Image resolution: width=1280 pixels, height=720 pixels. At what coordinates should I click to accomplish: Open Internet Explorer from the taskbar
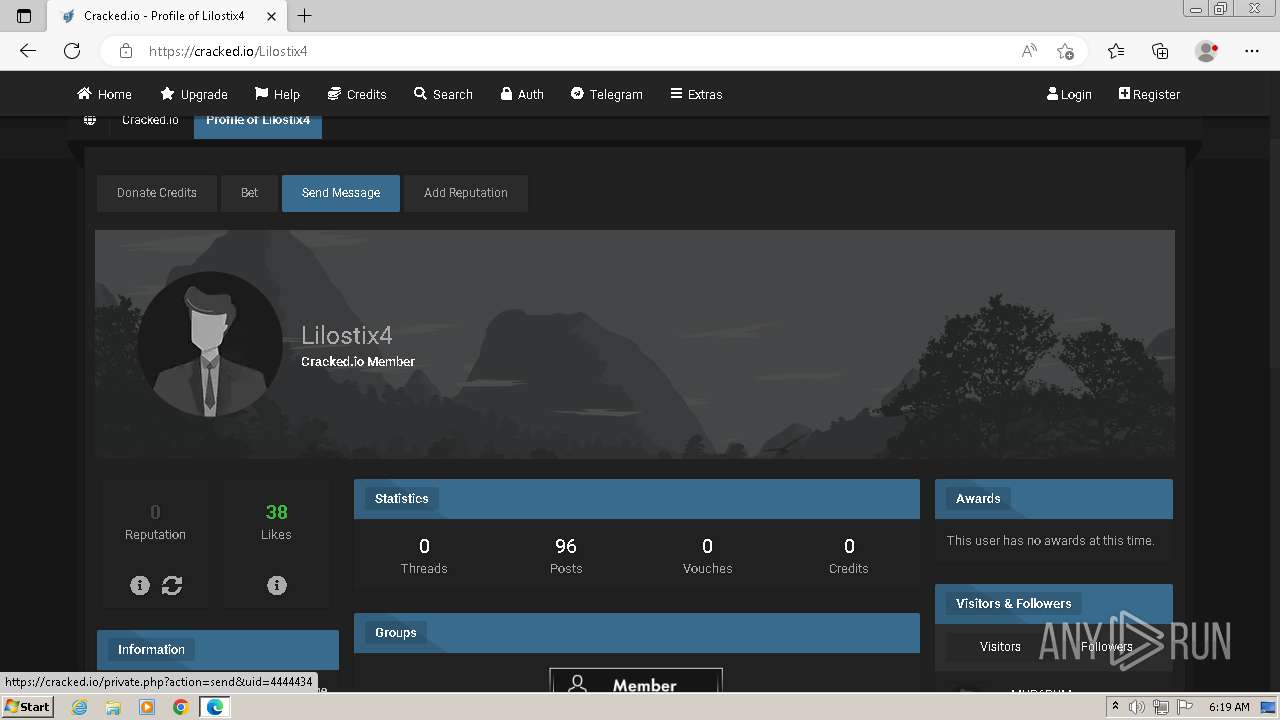pyautogui.click(x=80, y=707)
